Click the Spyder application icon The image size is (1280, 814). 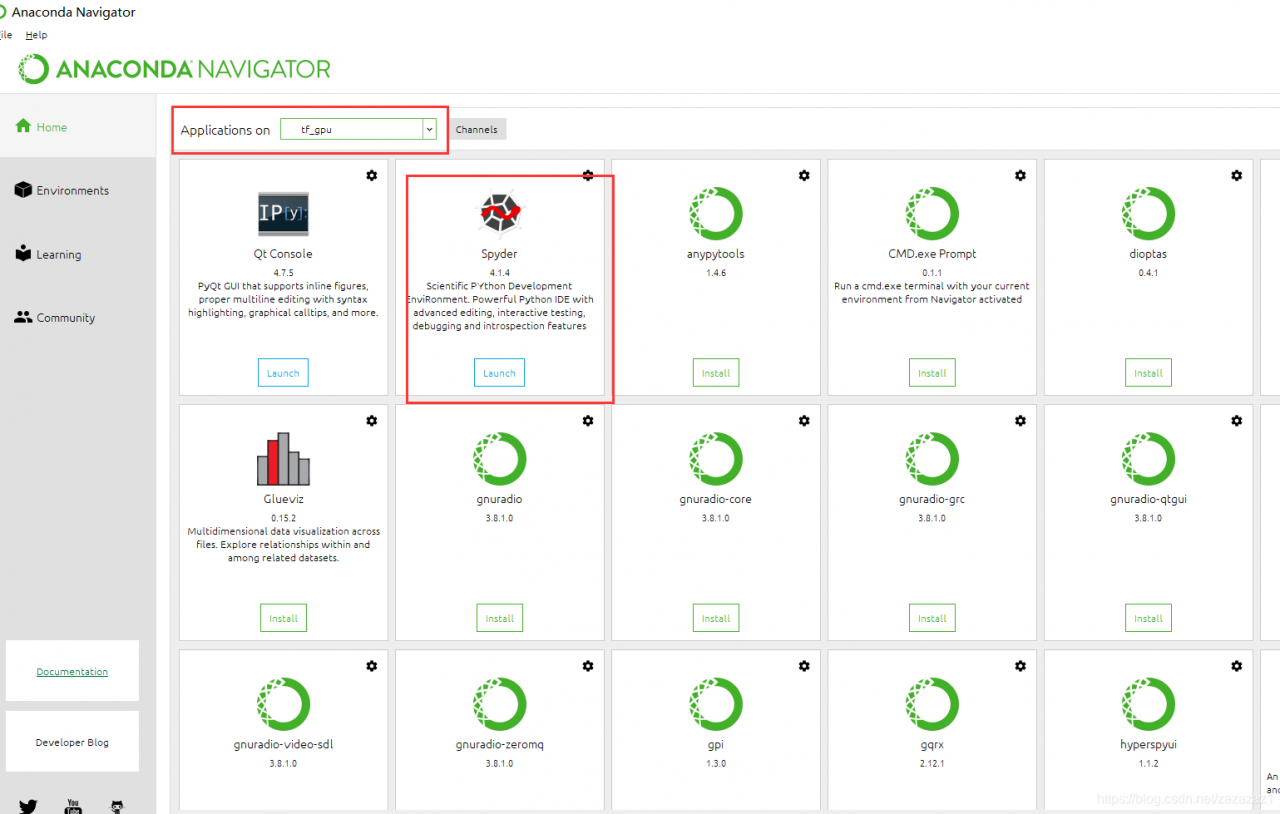[499, 213]
